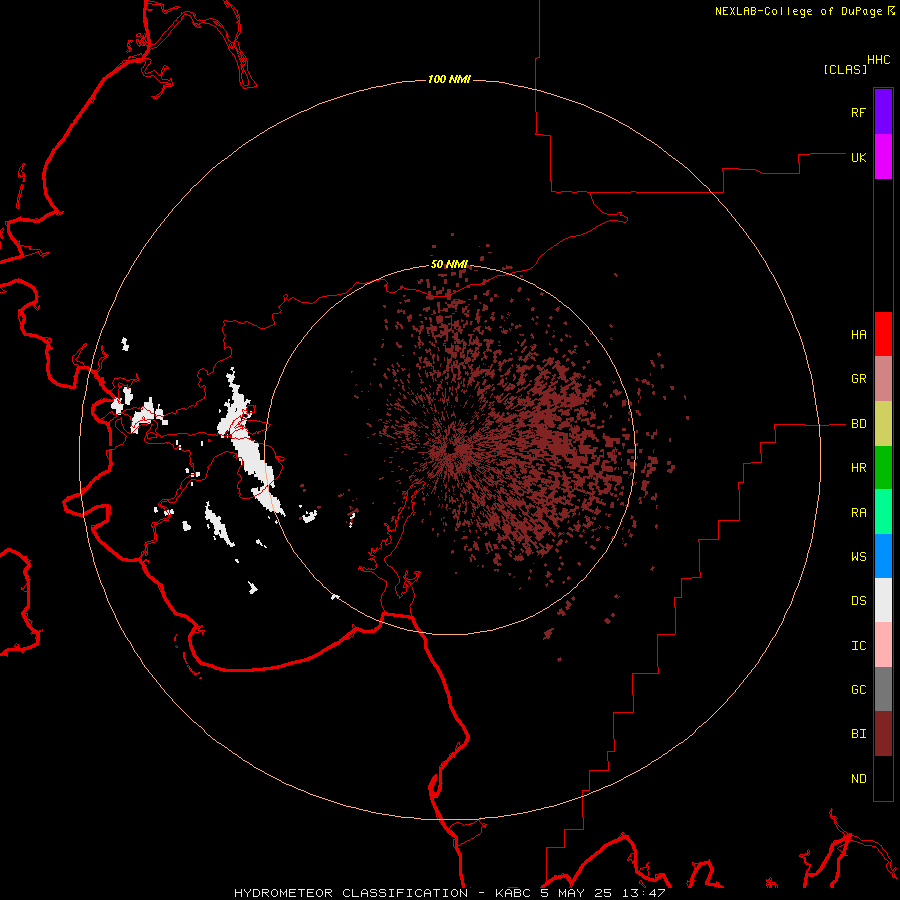Viewport: 900px width, 900px height.
Task: Click the HYDROMETEOR CLASSIFICATION title text
Action: (x=351, y=893)
